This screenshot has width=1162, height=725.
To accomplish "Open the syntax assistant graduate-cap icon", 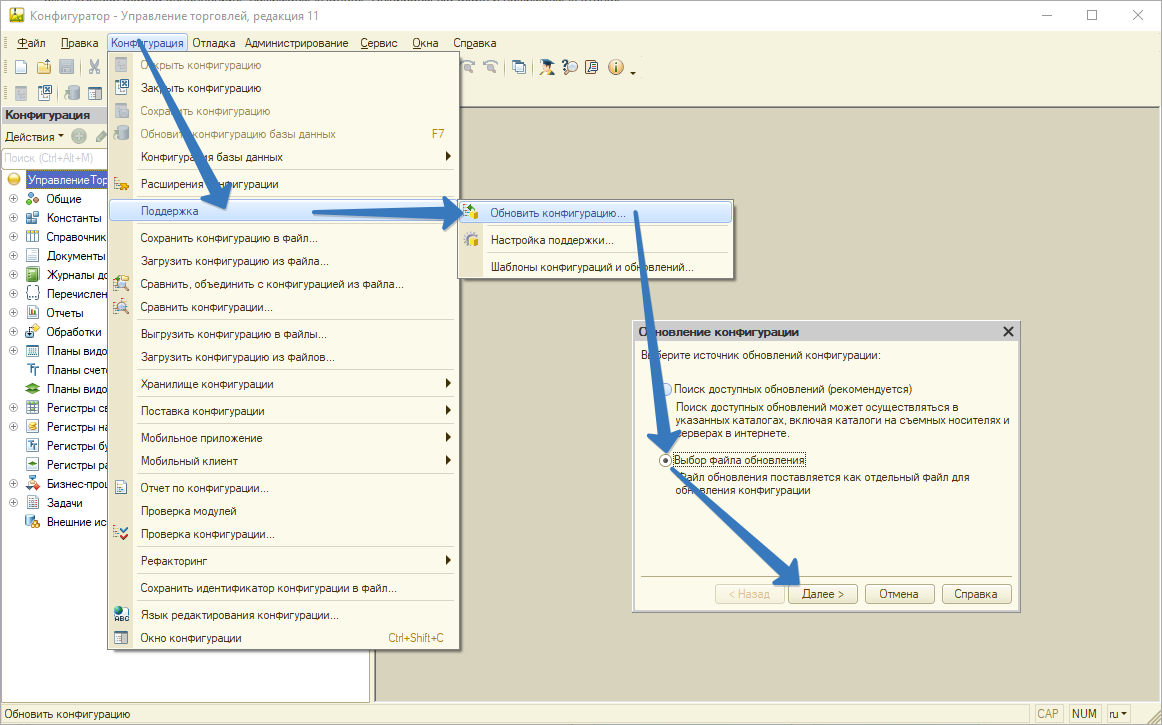I will pos(547,67).
